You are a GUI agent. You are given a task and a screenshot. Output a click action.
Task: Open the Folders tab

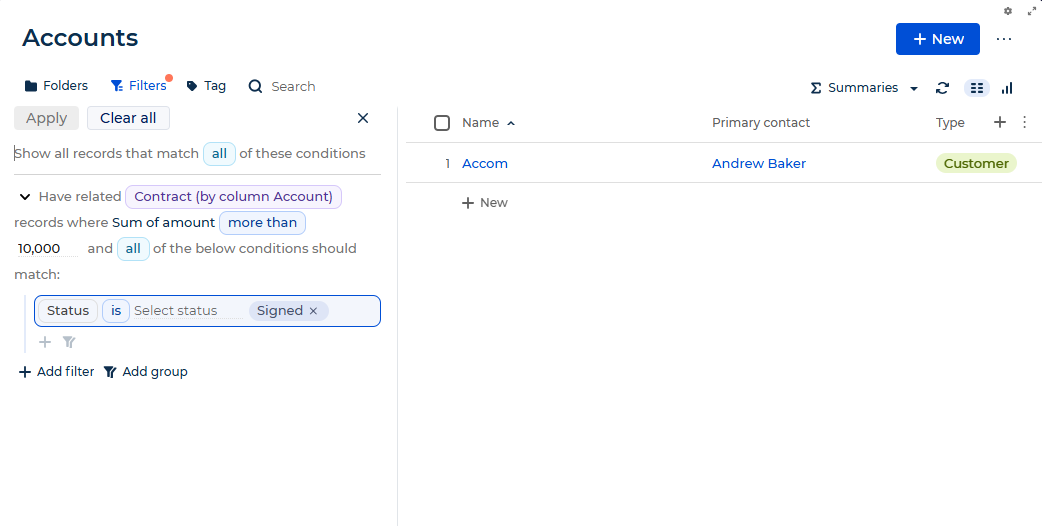pos(56,86)
